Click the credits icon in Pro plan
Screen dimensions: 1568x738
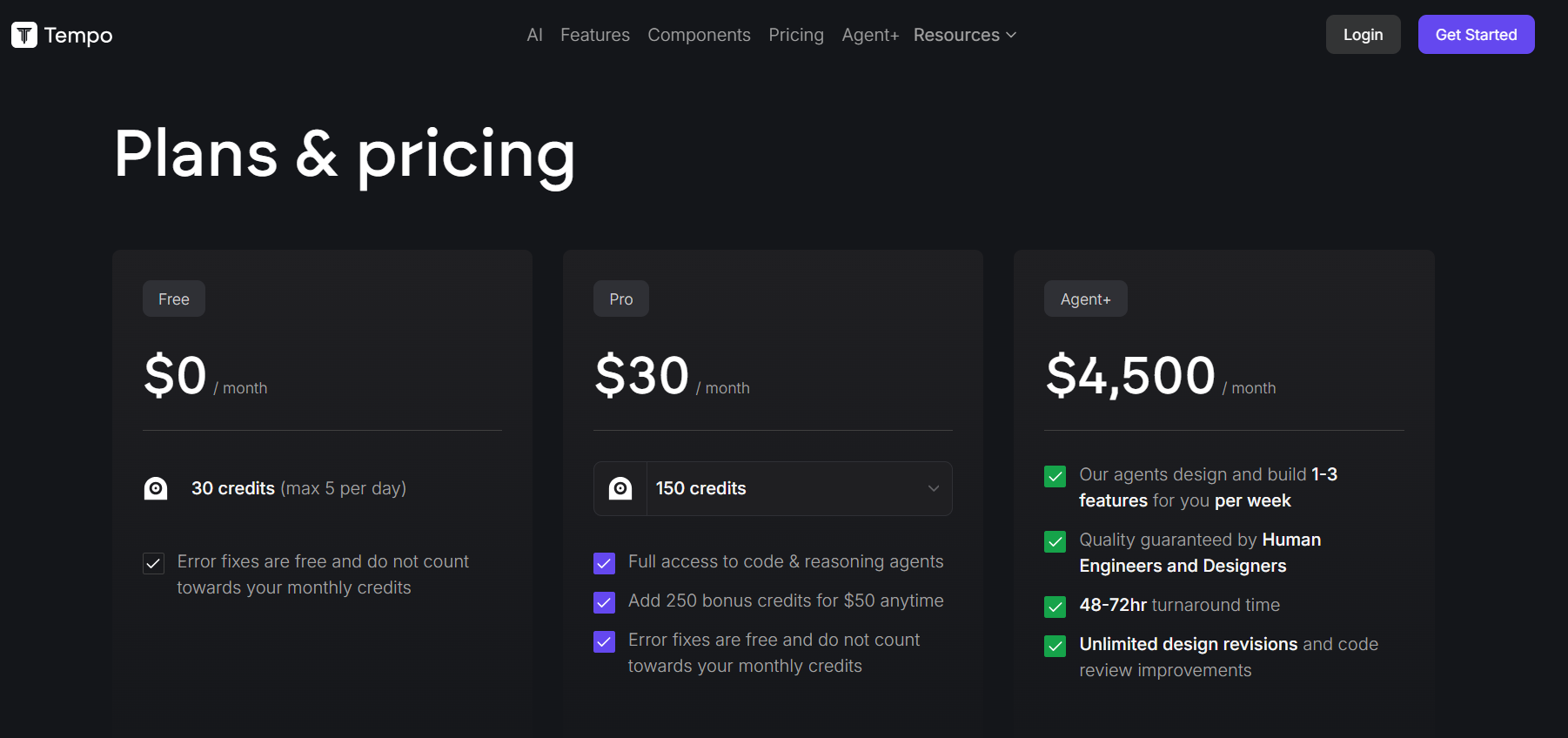(620, 488)
